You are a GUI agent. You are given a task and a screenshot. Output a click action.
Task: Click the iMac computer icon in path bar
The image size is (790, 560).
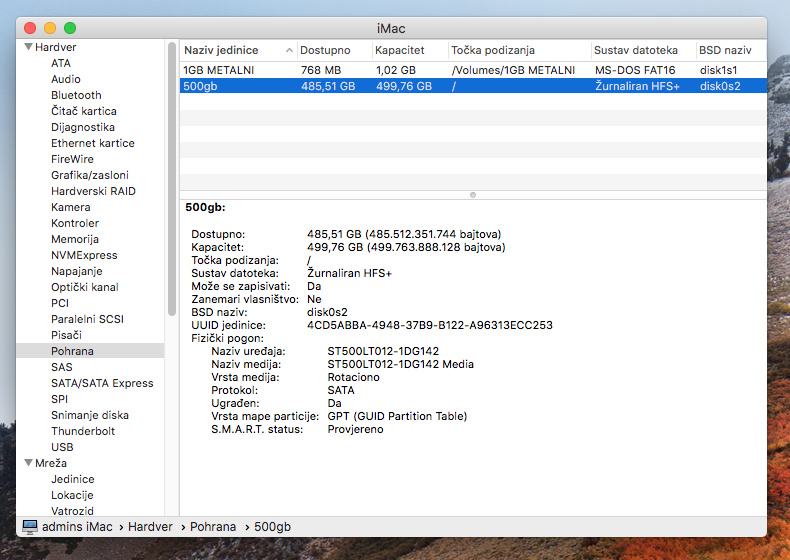[x=29, y=527]
